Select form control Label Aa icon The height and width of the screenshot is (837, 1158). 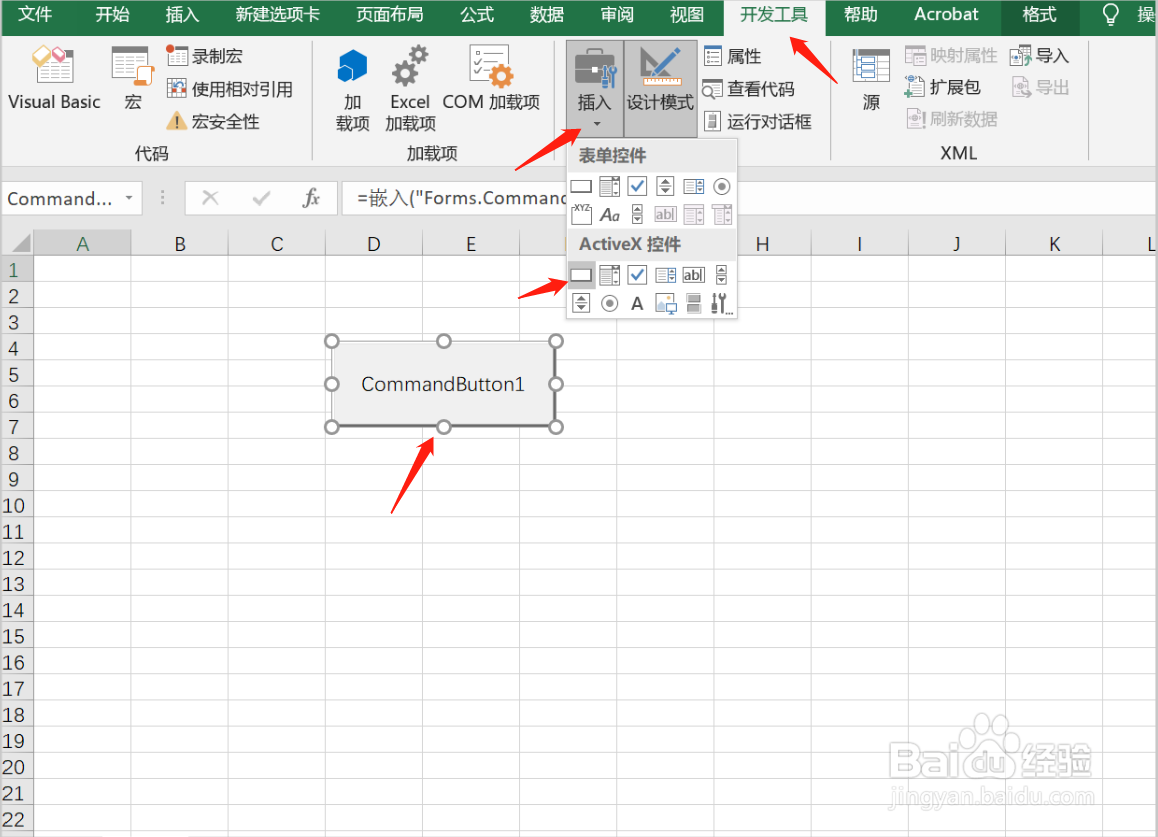click(609, 214)
